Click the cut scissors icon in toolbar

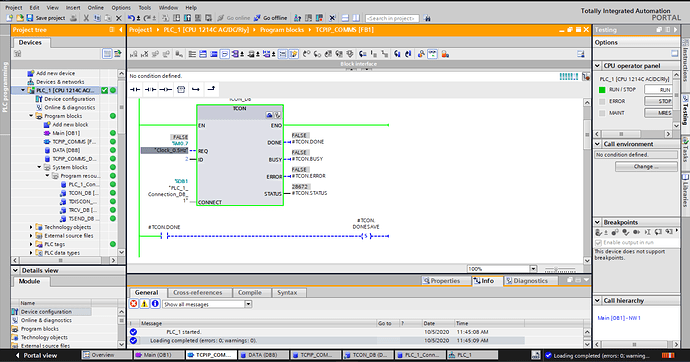[86, 18]
